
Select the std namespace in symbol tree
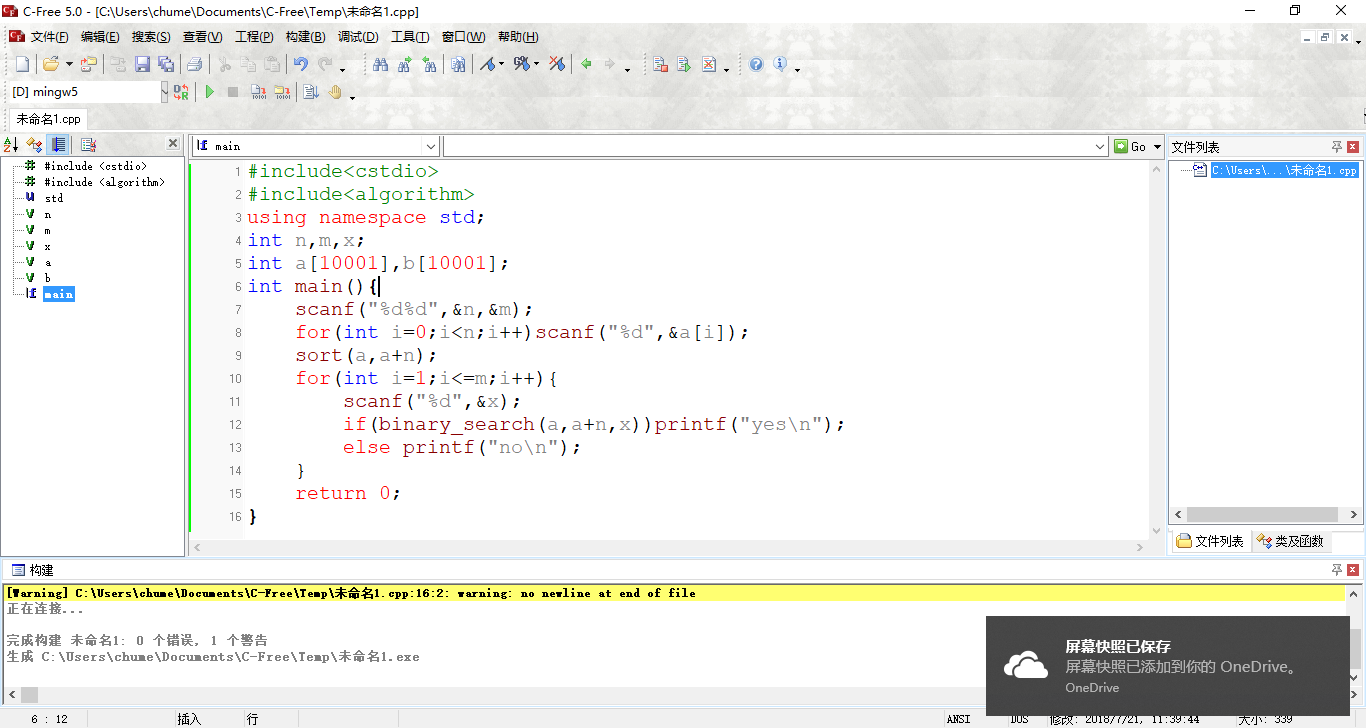pos(53,198)
